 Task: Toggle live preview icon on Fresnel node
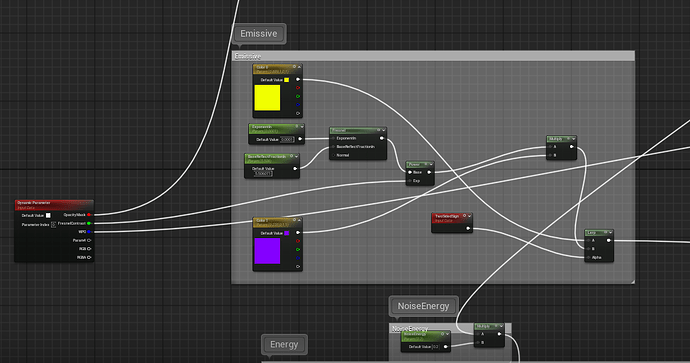click(378, 130)
